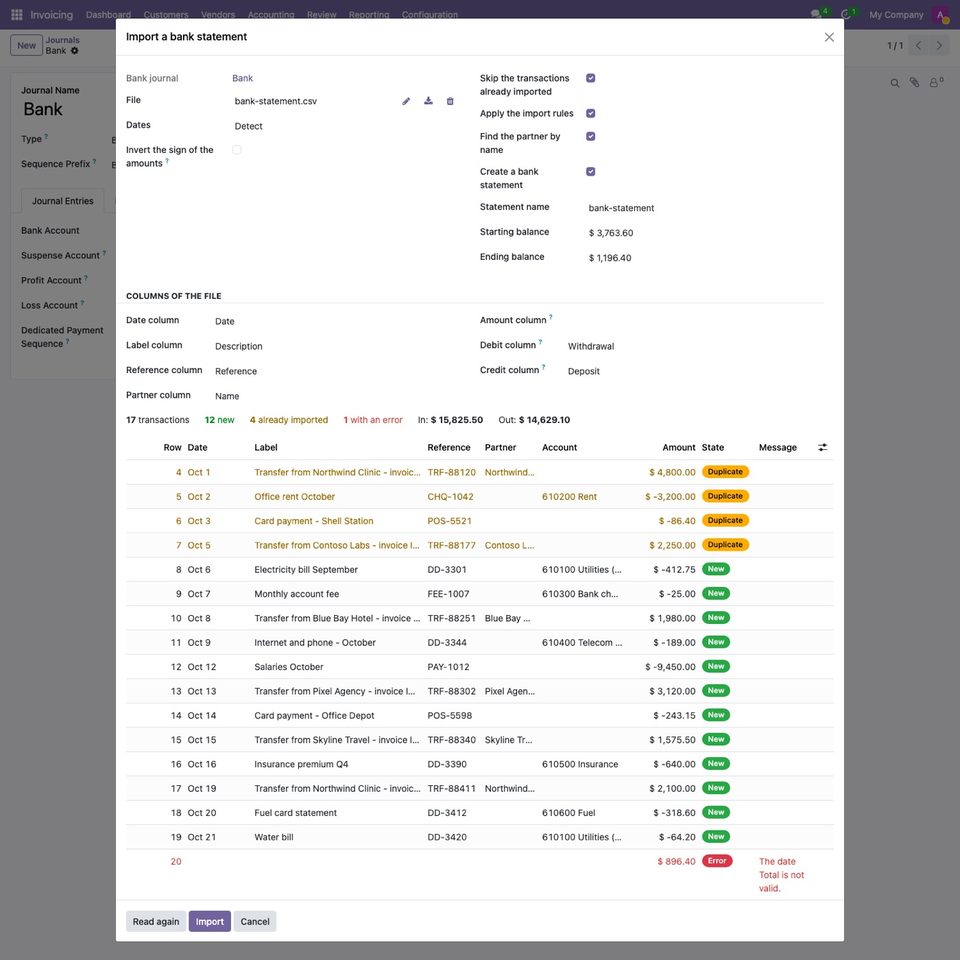The width and height of the screenshot is (960, 960).
Task: Open Debit column Withdrawal selector
Action: coord(692,347)
